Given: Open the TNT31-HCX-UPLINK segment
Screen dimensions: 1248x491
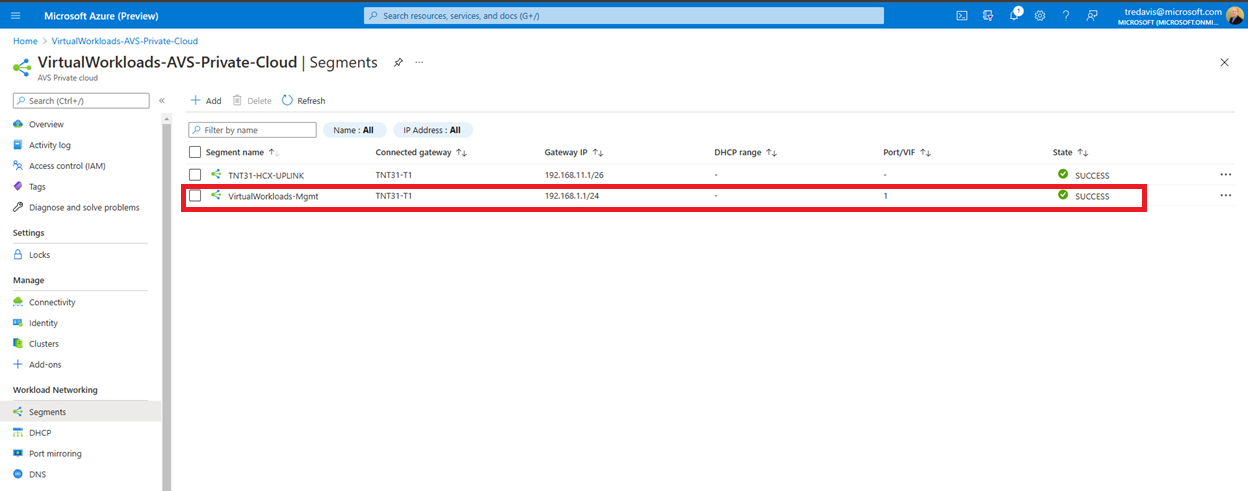Looking at the screenshot, I should click(x=266, y=175).
